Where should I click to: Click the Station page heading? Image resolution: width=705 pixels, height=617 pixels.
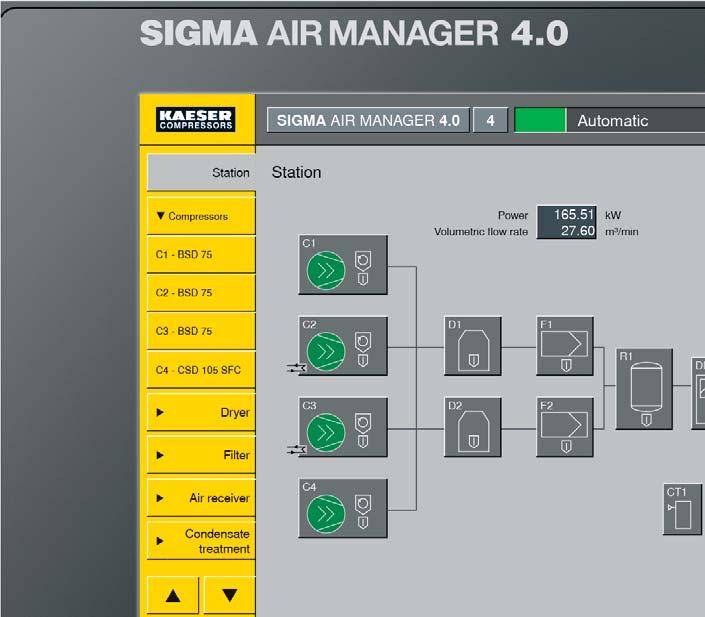tap(296, 172)
